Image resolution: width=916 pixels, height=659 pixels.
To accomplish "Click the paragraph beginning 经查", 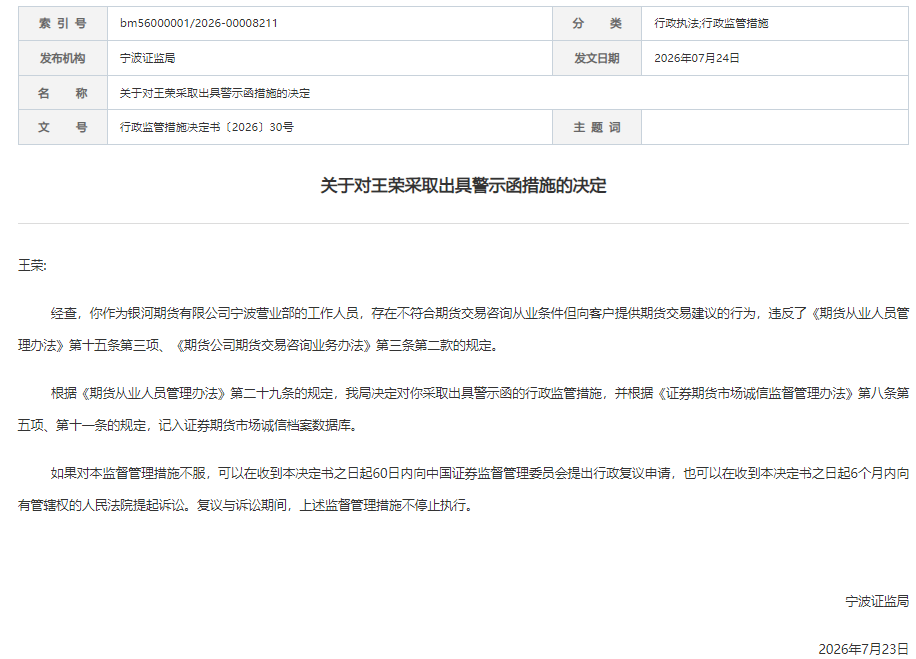I will (x=463, y=329).
